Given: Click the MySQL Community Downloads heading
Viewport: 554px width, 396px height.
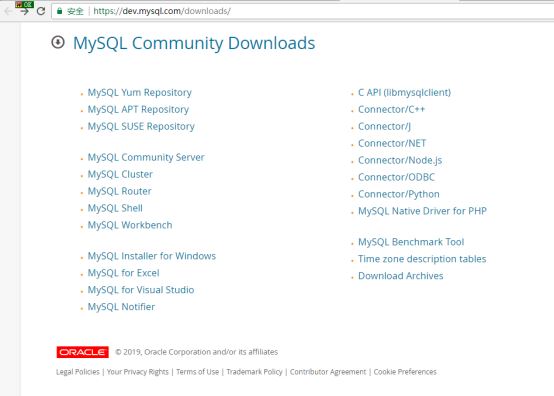Looking at the screenshot, I should [x=194, y=43].
